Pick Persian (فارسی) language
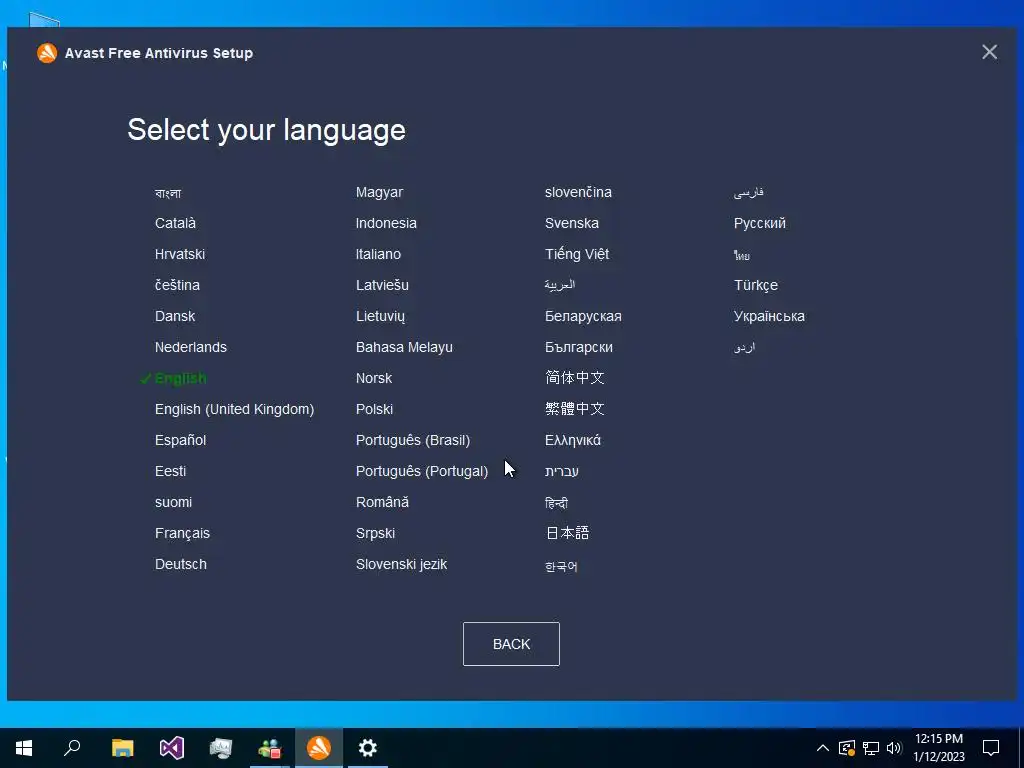The height and width of the screenshot is (768, 1024). (x=748, y=193)
